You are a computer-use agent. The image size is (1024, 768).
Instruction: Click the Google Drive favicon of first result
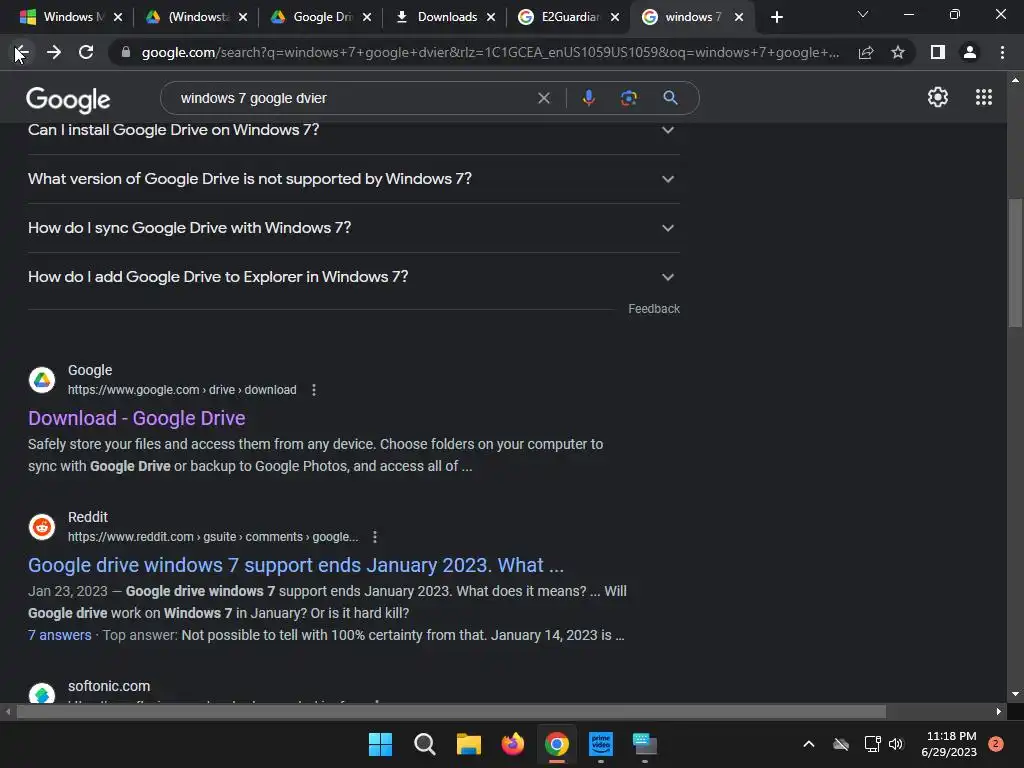pyautogui.click(x=42, y=380)
